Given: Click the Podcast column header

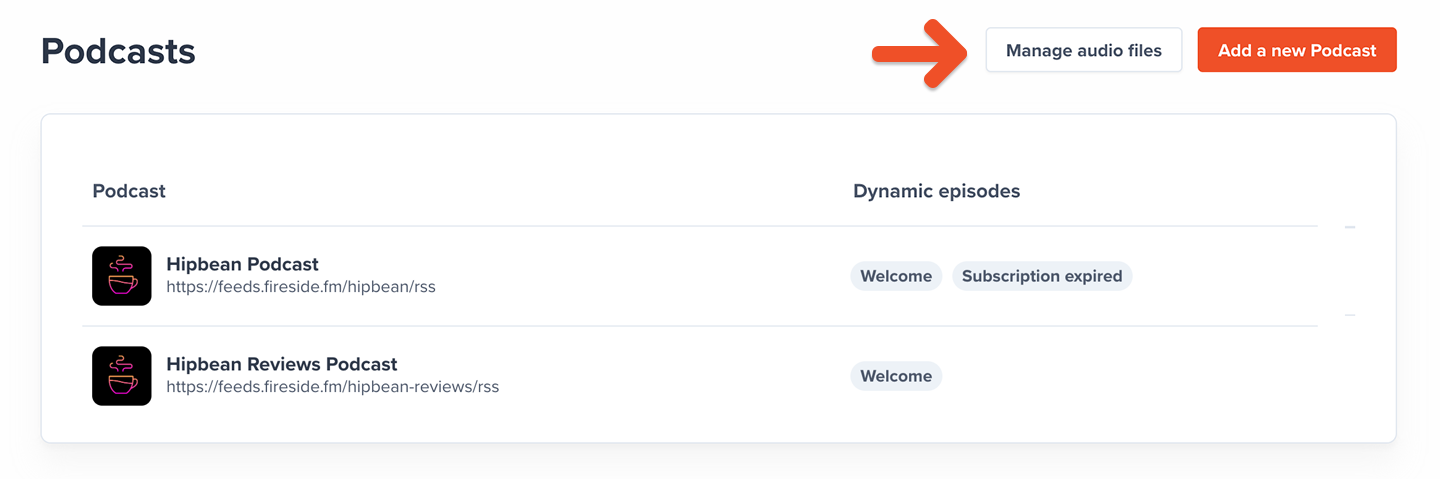Looking at the screenshot, I should coord(129,191).
